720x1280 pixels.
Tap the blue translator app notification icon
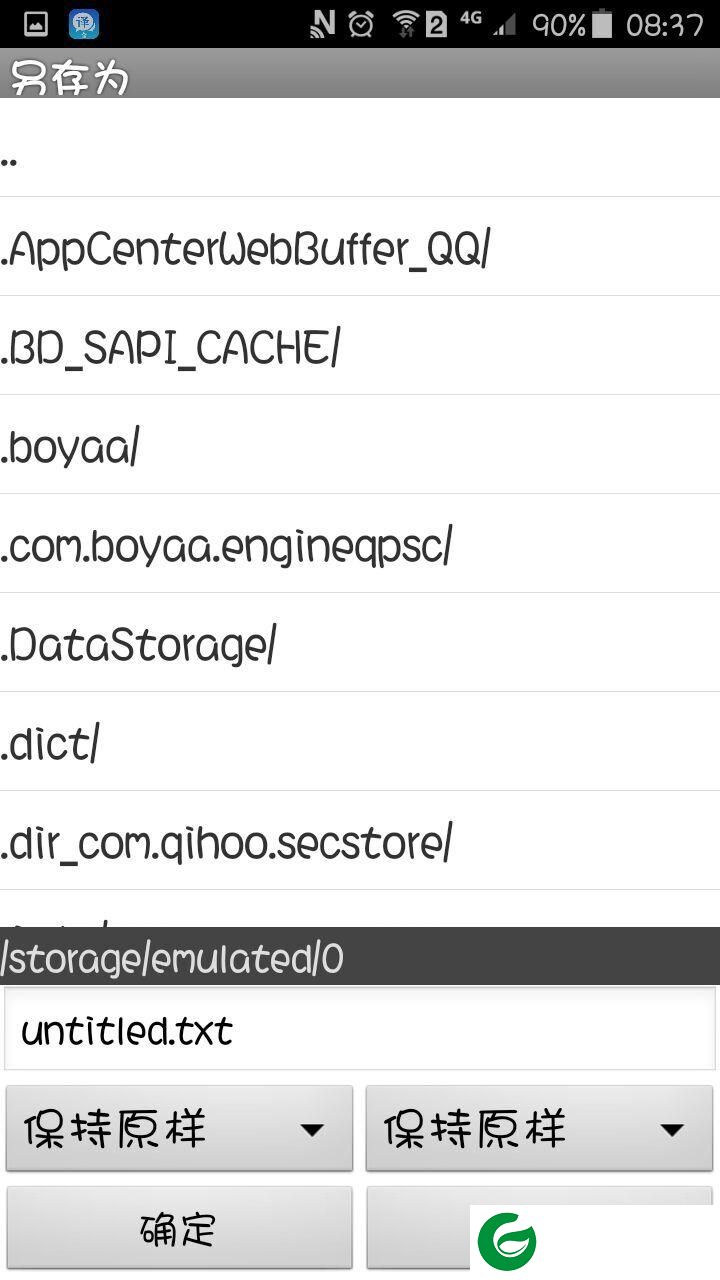[84, 24]
